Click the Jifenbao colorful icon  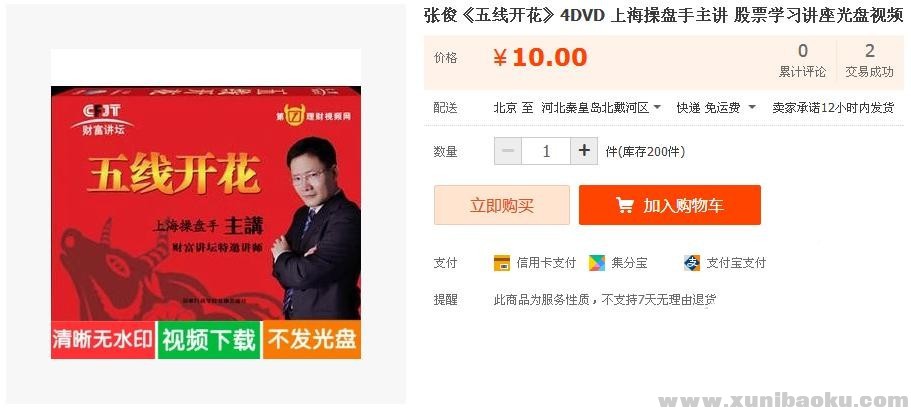(x=597, y=263)
